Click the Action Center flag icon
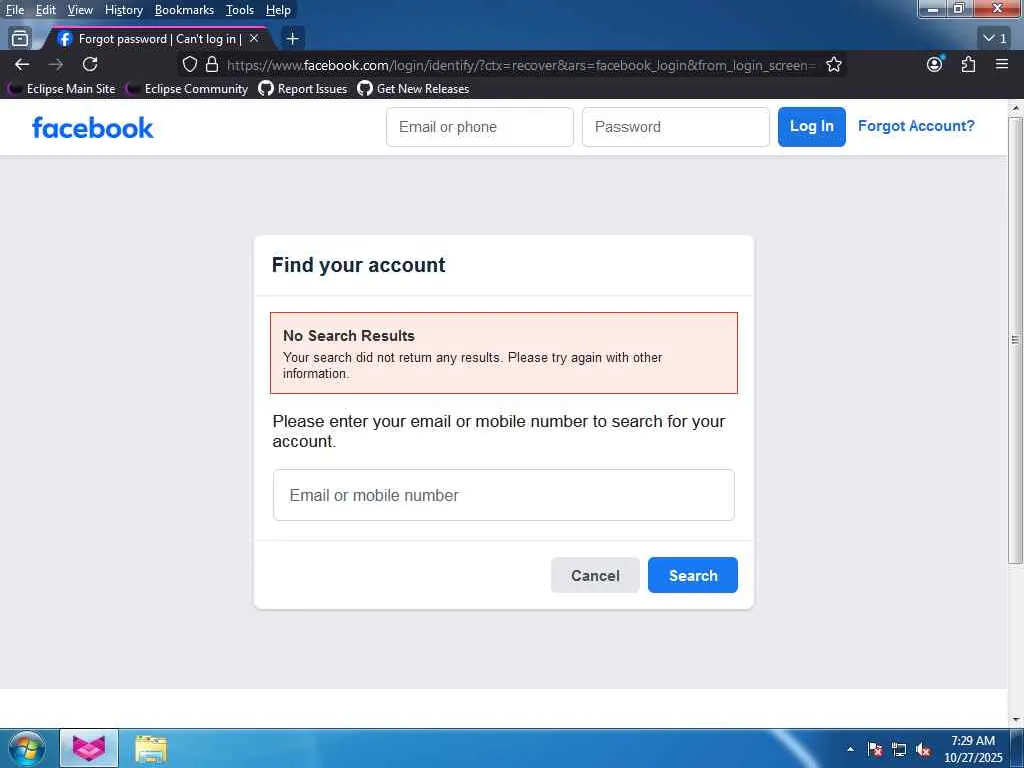Screen dimensions: 1024x768 [x=875, y=749]
